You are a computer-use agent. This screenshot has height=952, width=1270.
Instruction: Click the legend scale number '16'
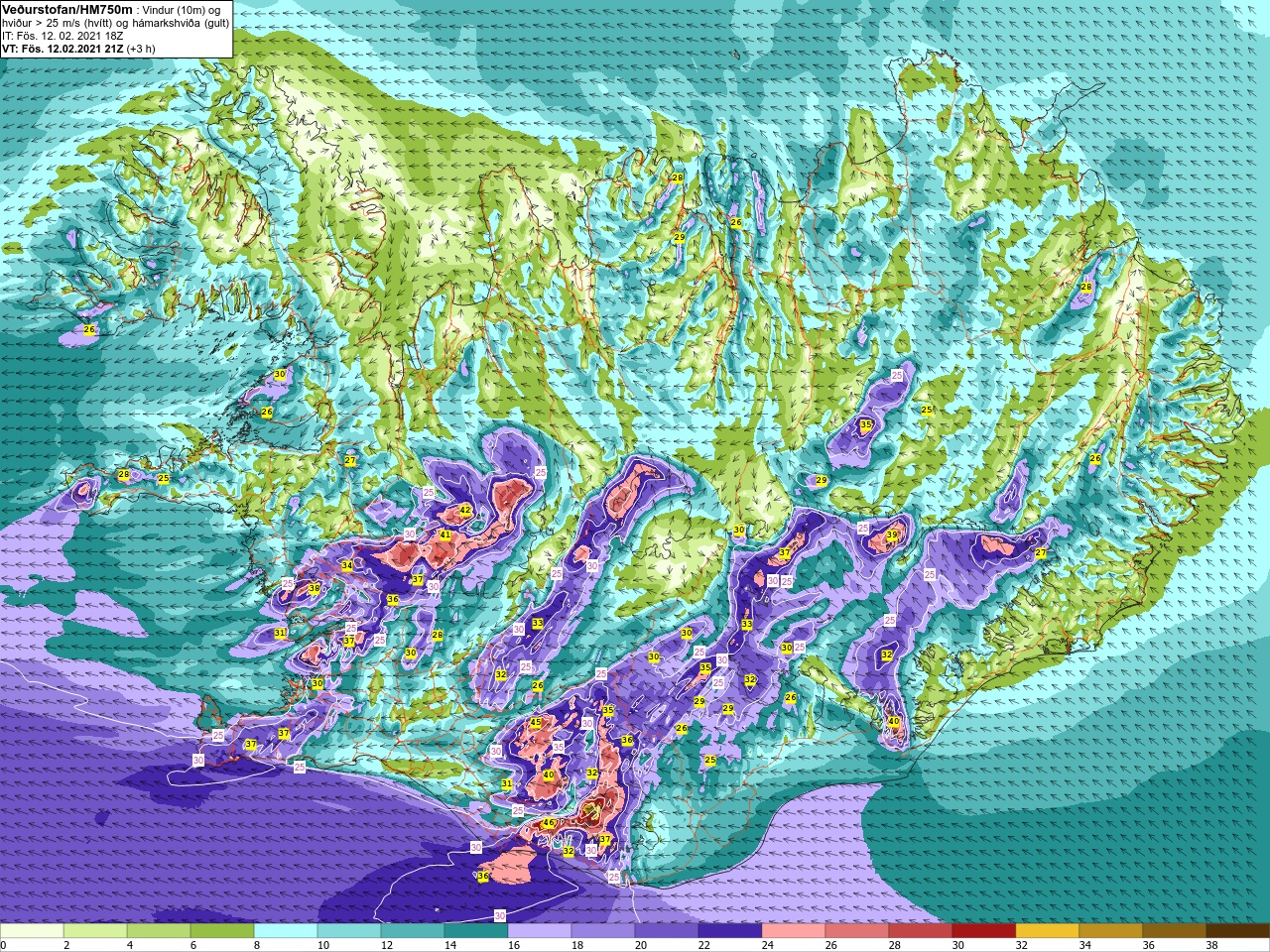pyautogui.click(x=513, y=946)
